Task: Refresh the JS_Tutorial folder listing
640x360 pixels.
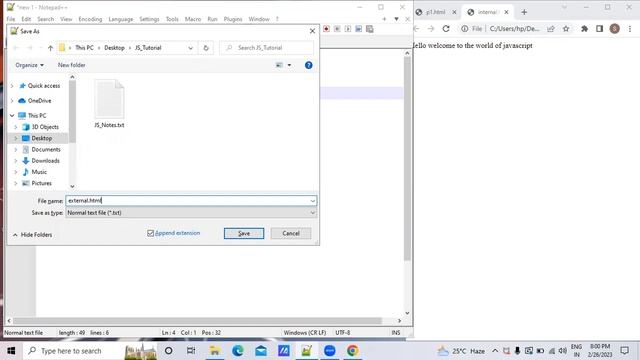Action: click(x=206, y=48)
